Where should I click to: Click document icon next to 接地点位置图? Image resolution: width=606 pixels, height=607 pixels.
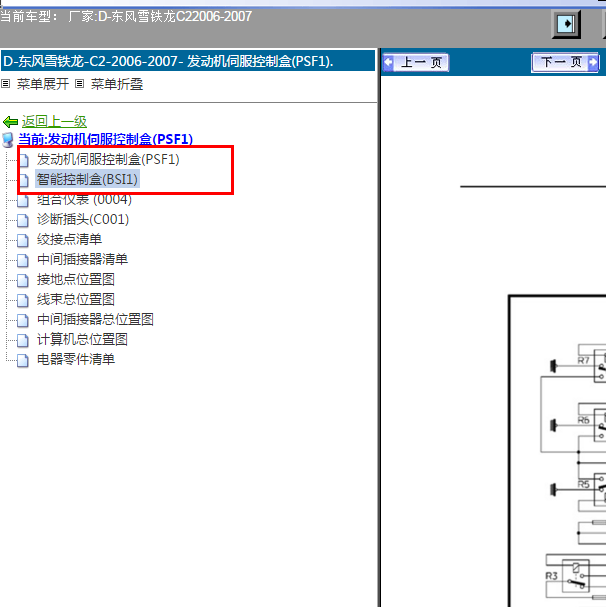[23, 280]
